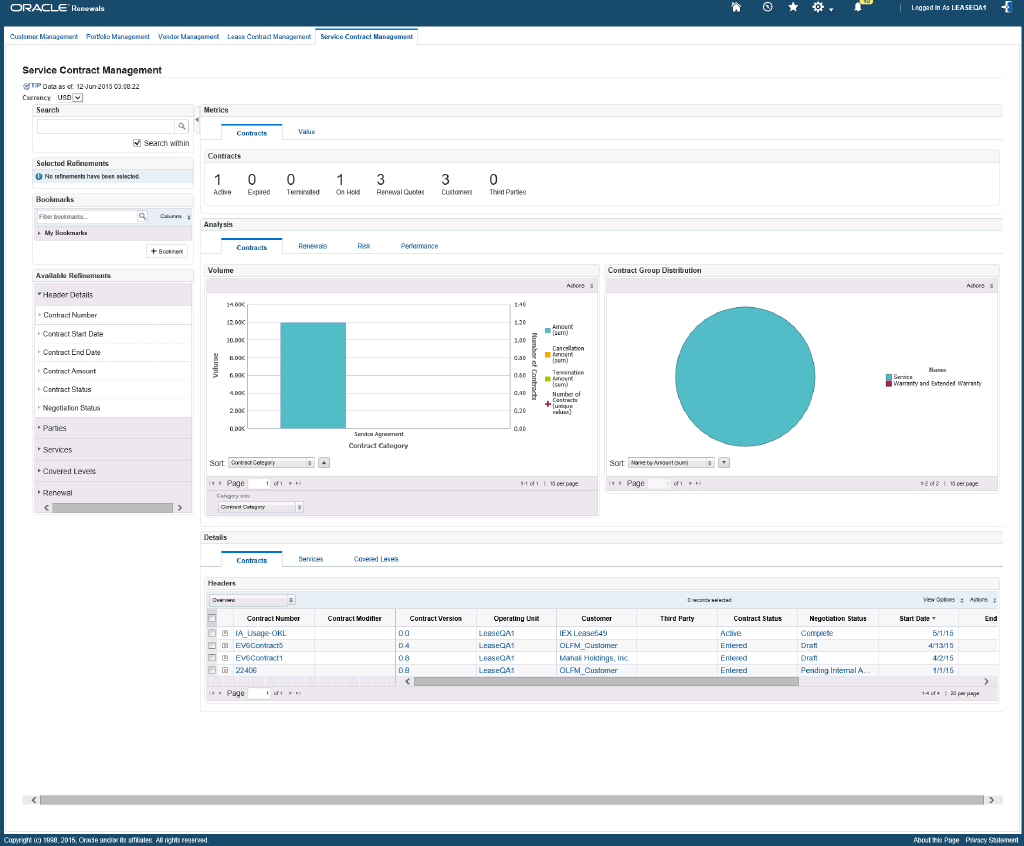Open the Overview view dropdown

tap(252, 600)
